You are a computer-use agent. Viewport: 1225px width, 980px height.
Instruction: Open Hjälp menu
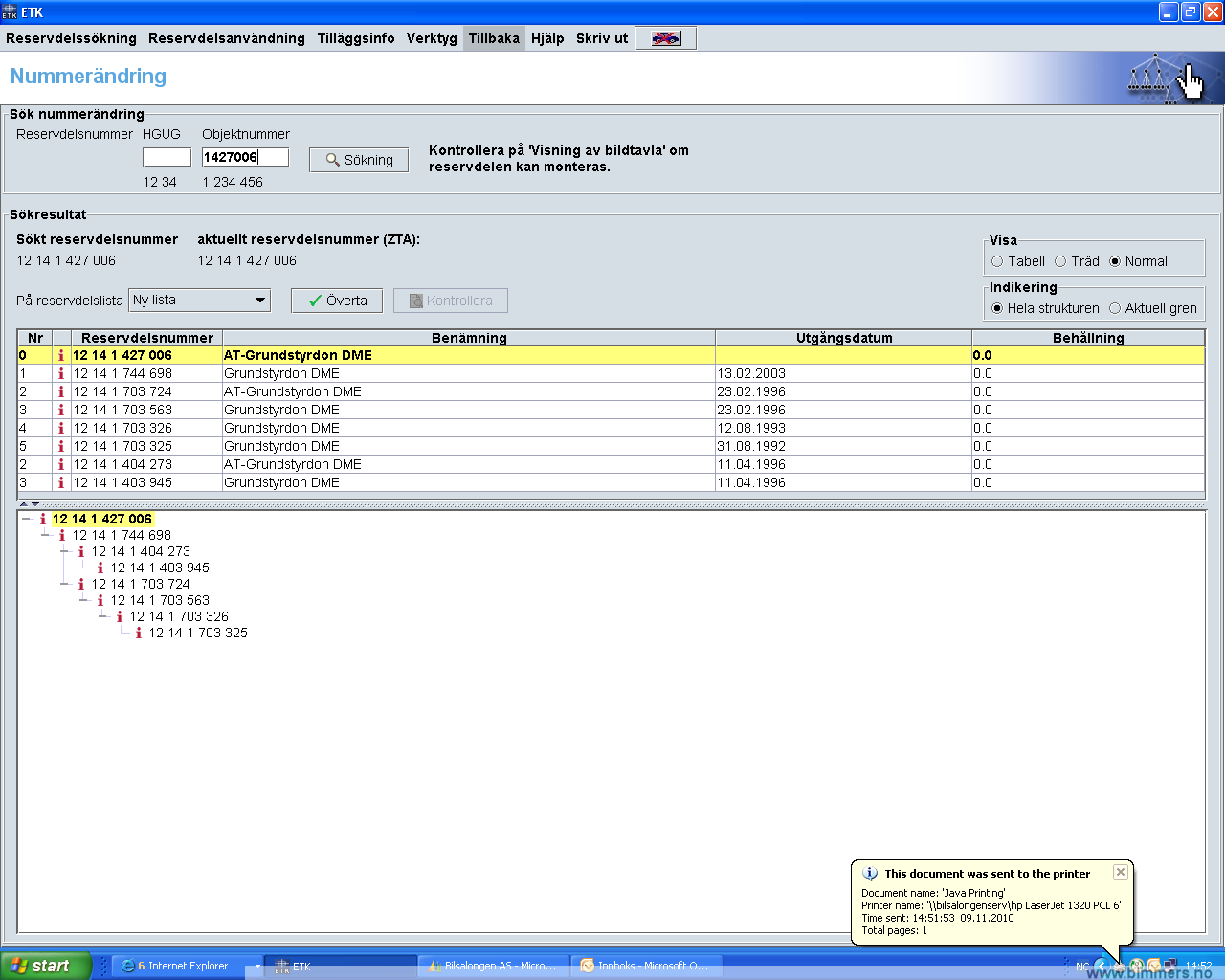tap(547, 38)
